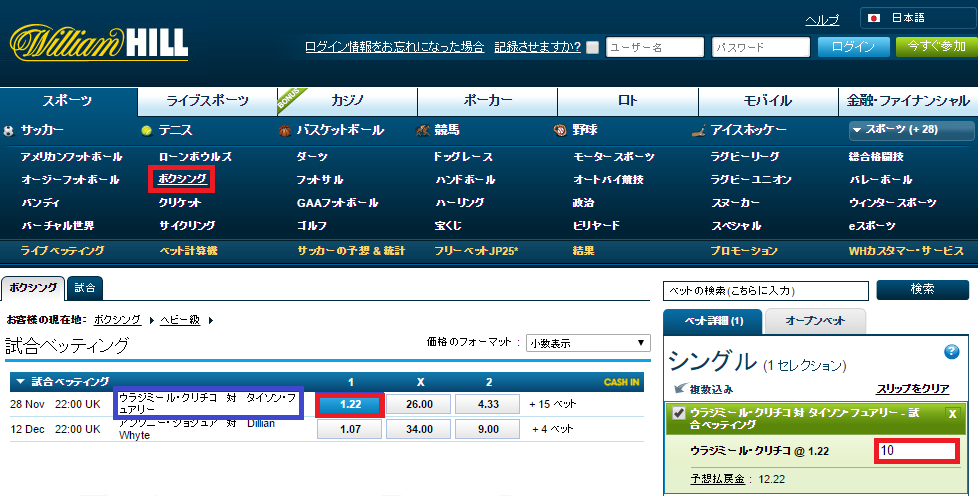Click the William Hill logo

(x=99, y=43)
